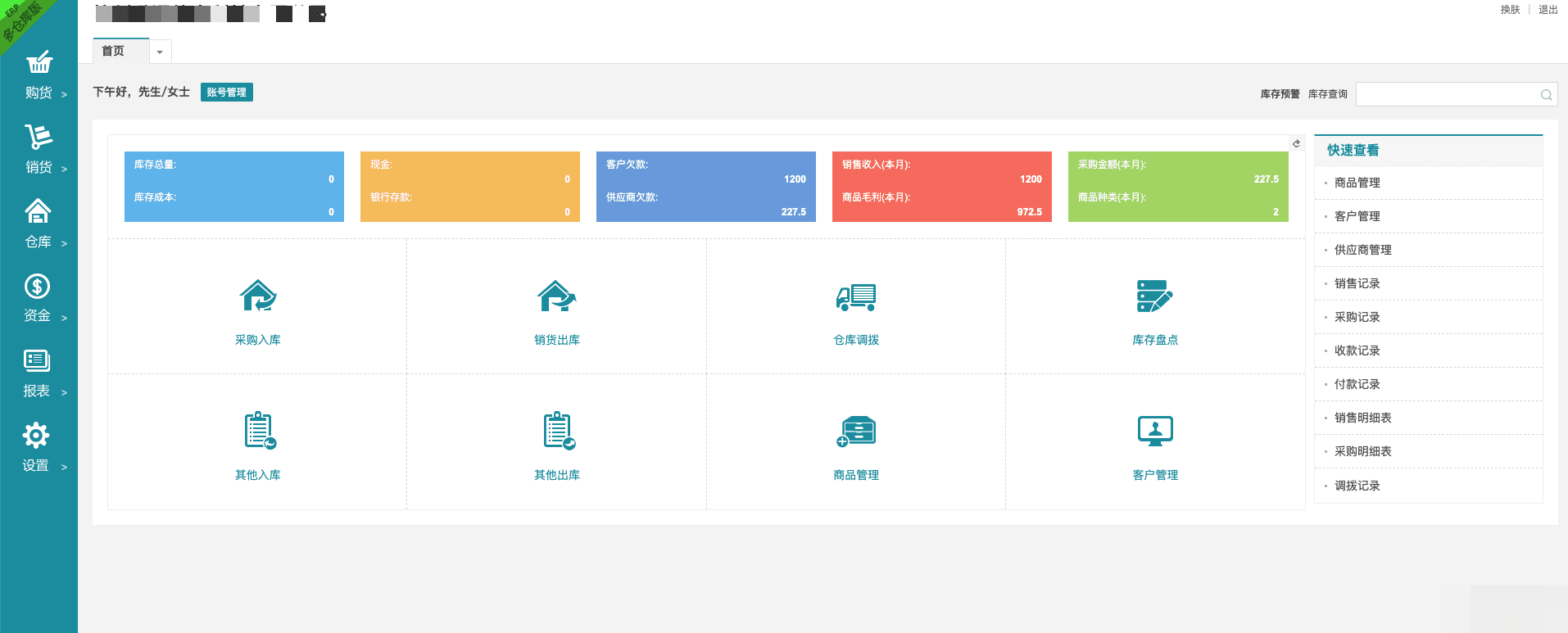
Task: Focus the 库存查询 search field
Action: (1457, 94)
